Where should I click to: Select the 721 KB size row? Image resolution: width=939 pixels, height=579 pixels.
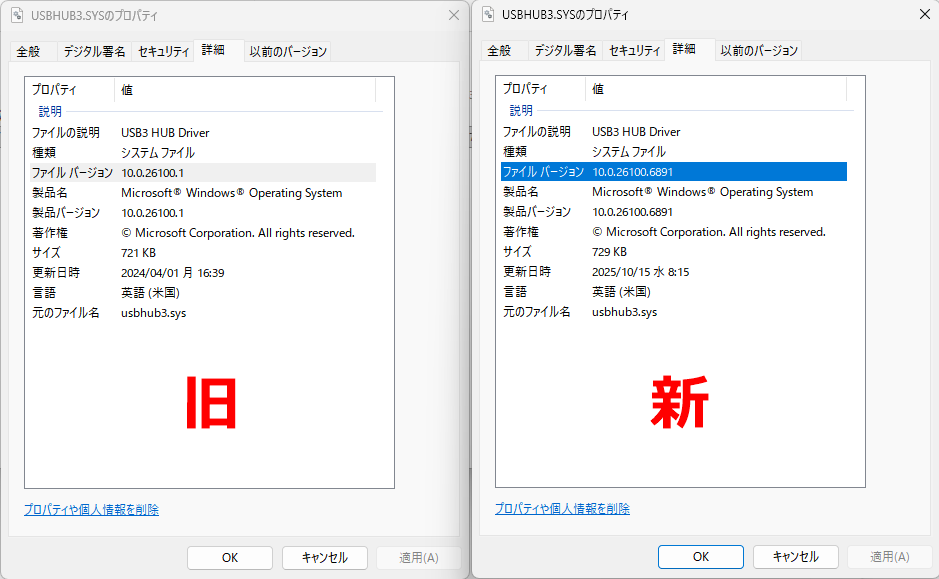tap(200, 253)
